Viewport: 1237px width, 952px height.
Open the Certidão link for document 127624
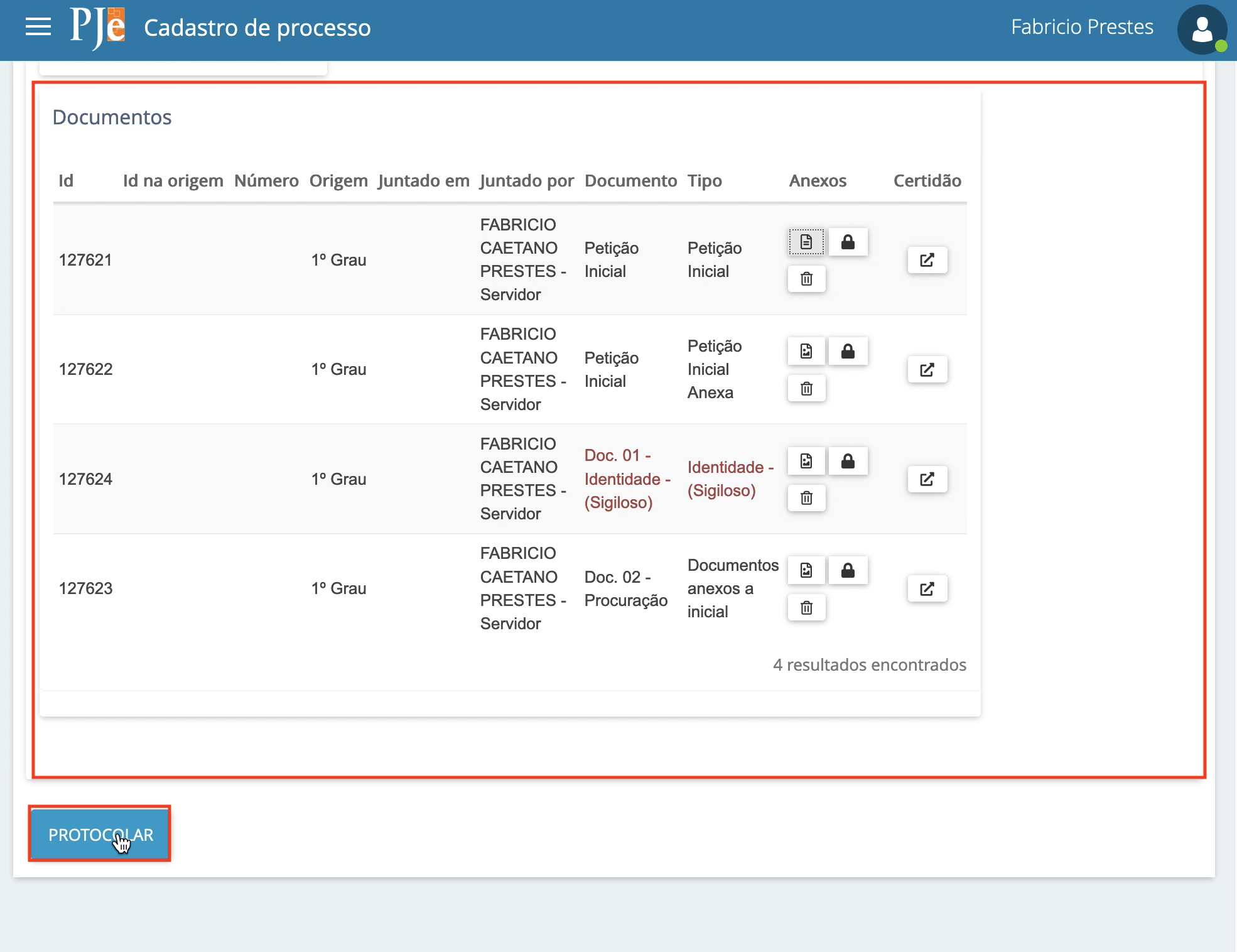[927, 479]
